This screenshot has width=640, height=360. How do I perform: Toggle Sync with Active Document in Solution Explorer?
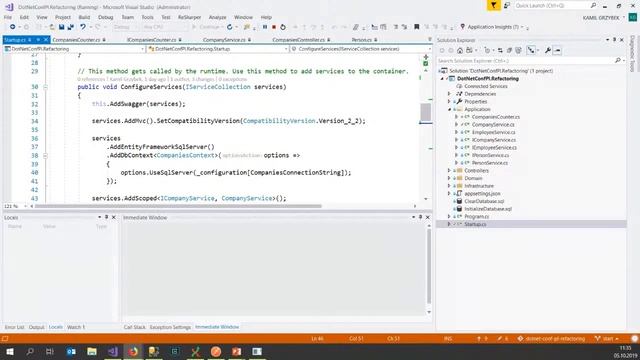click(500, 50)
